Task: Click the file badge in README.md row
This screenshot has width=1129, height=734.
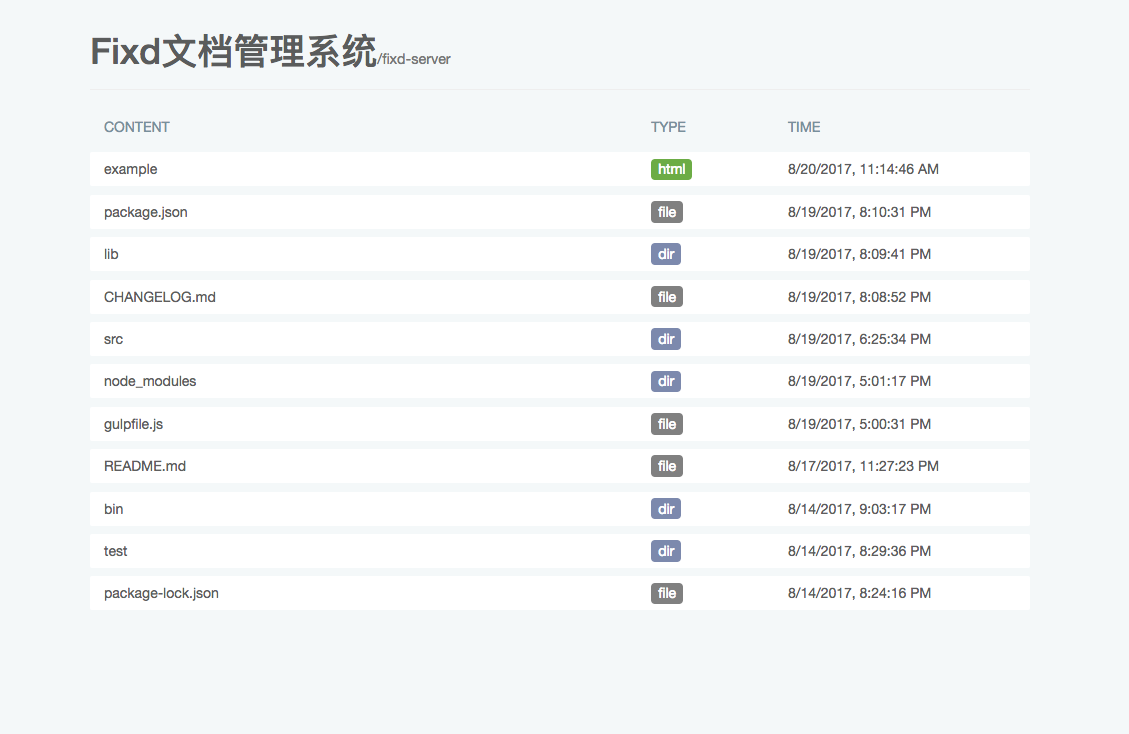Action: pos(667,466)
